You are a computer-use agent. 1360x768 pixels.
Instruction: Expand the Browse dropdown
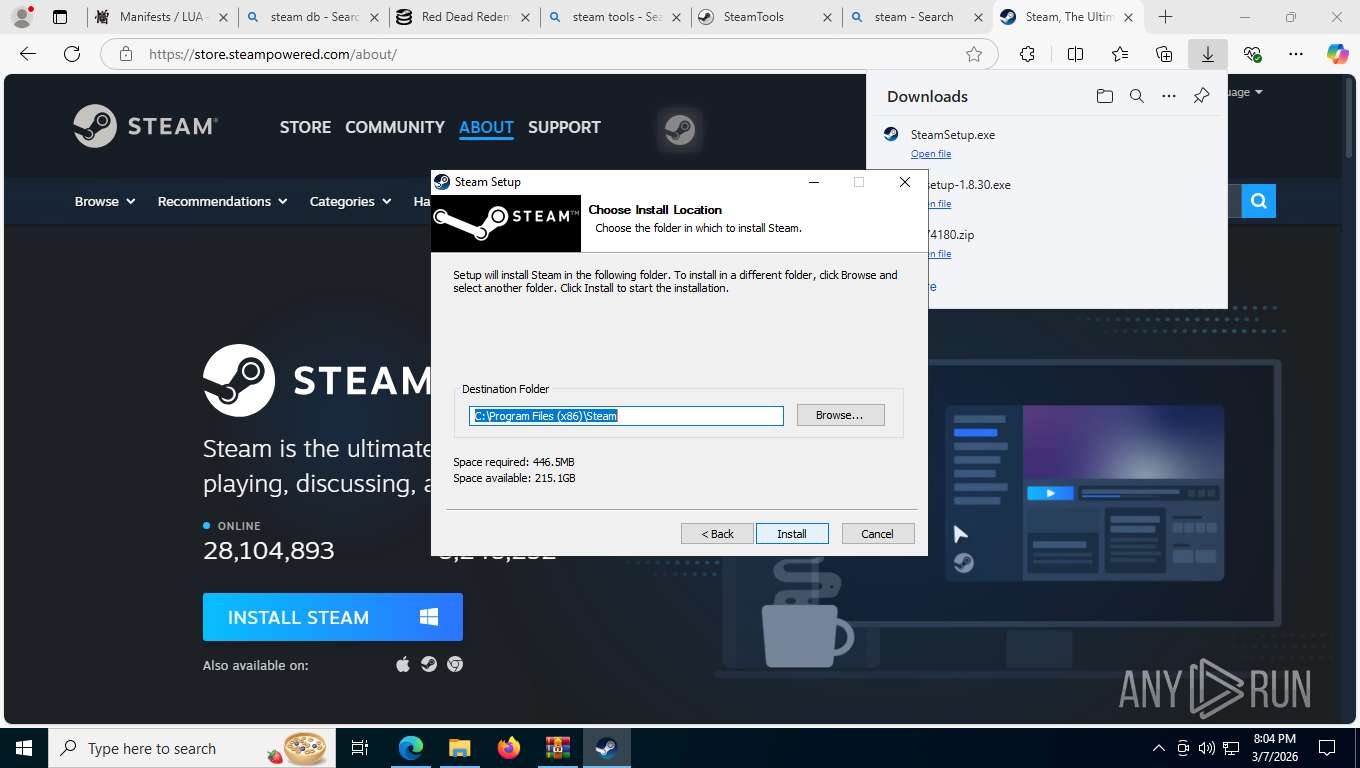(105, 201)
